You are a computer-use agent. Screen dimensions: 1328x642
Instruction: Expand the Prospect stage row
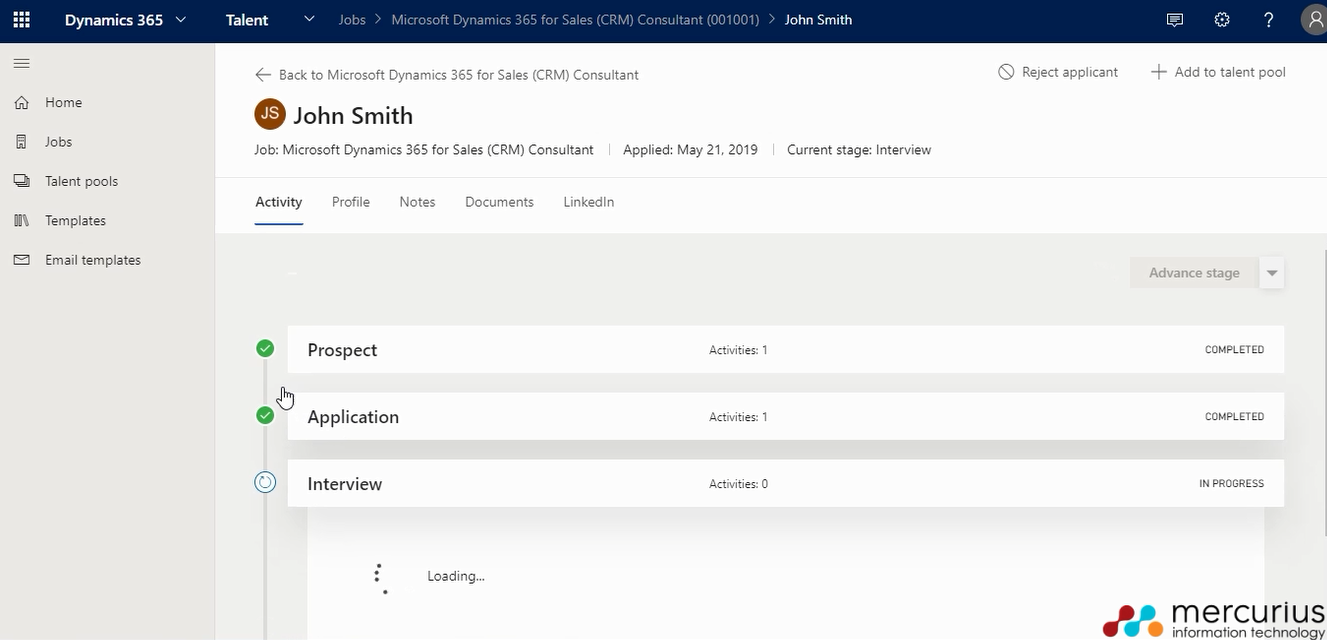[x=785, y=350]
